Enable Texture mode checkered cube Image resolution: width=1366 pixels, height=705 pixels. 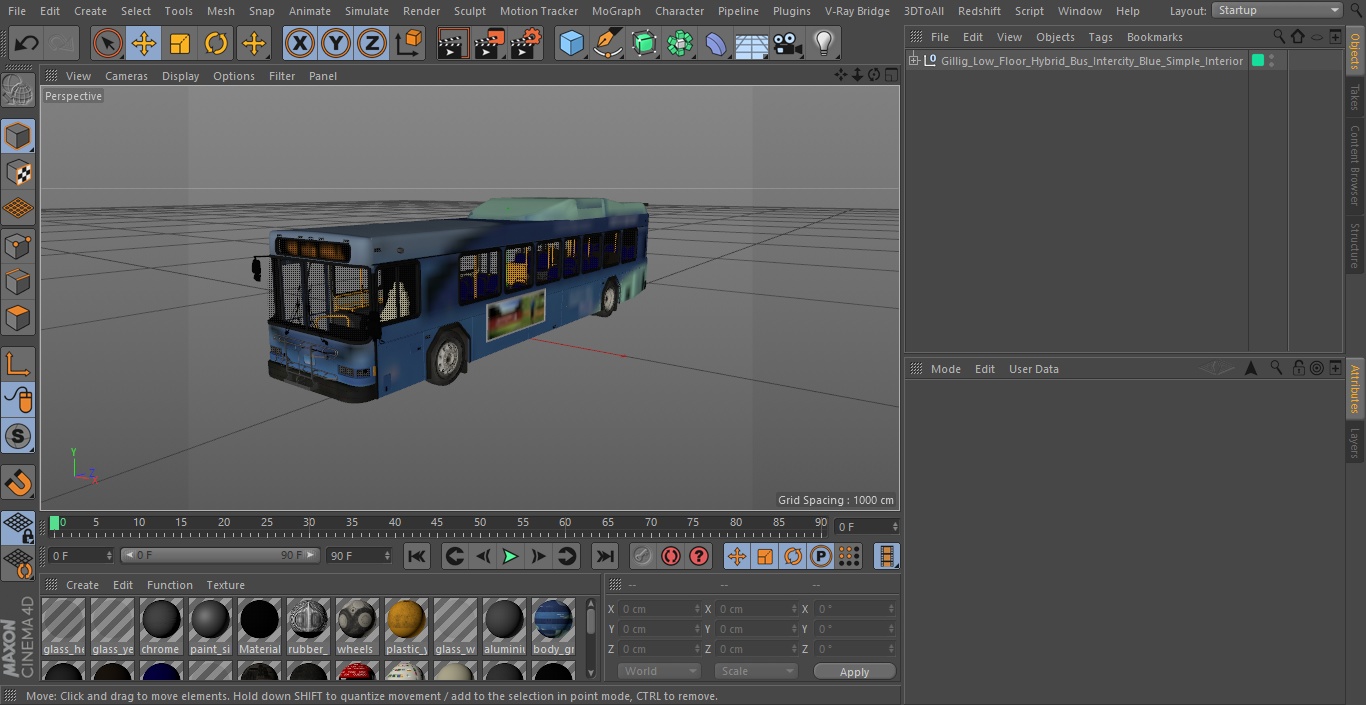18,172
